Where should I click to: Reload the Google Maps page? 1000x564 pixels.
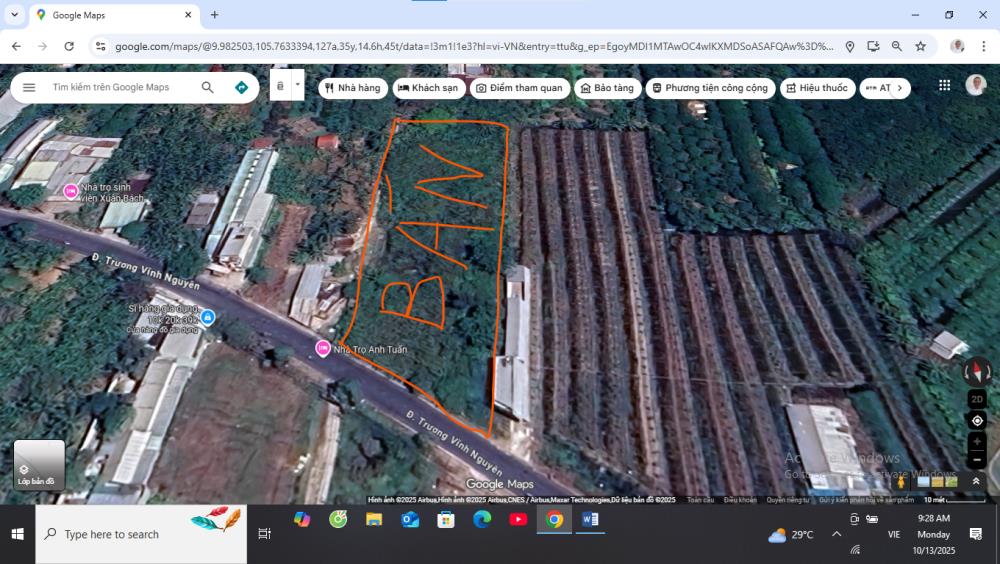[x=69, y=46]
